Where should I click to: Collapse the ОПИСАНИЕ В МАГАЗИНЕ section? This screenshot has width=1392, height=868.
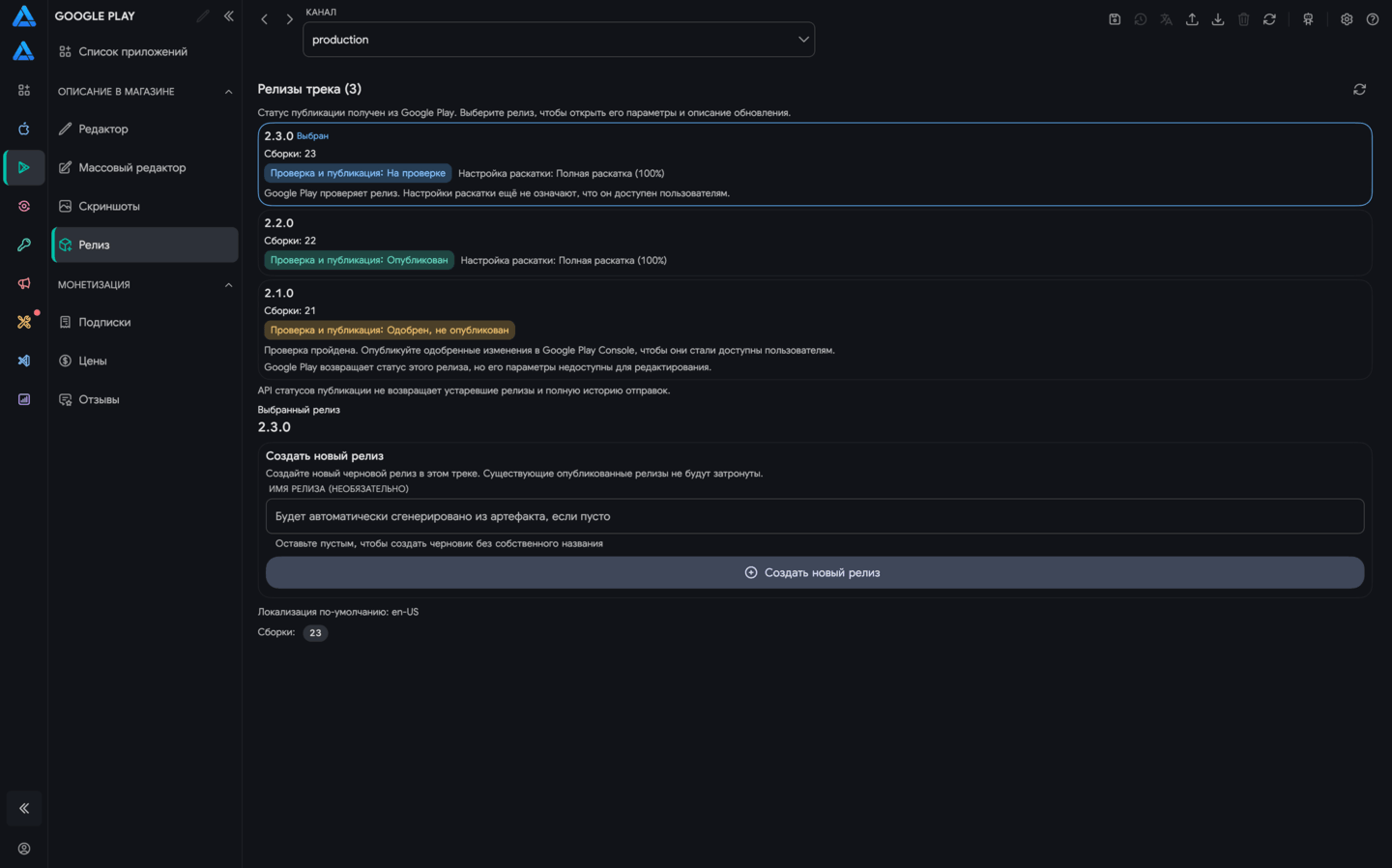[229, 92]
